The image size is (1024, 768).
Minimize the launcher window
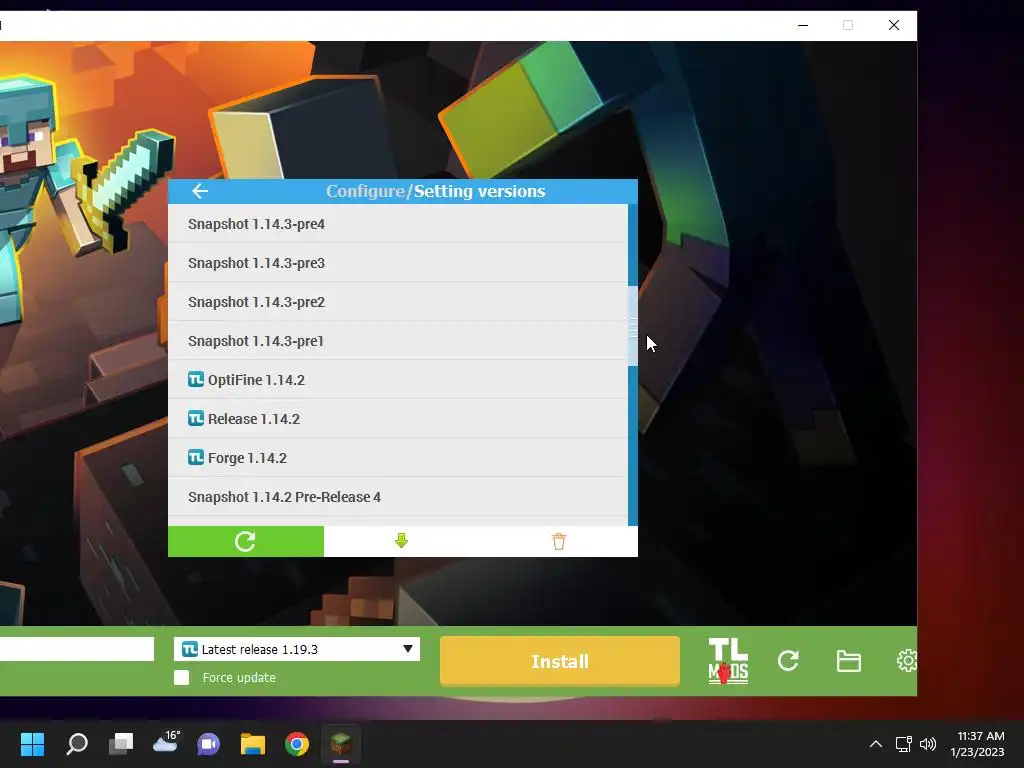803,25
